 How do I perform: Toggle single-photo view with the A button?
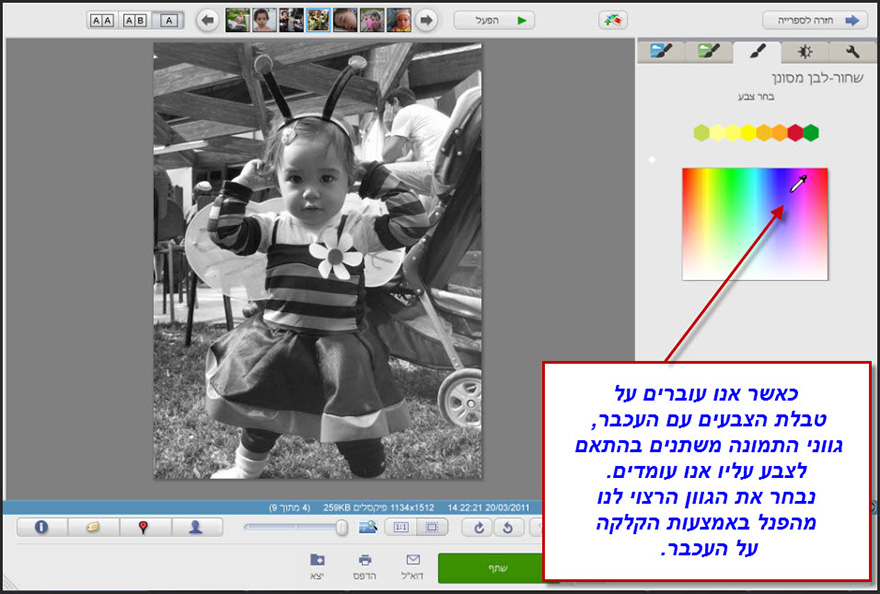[x=168, y=19]
